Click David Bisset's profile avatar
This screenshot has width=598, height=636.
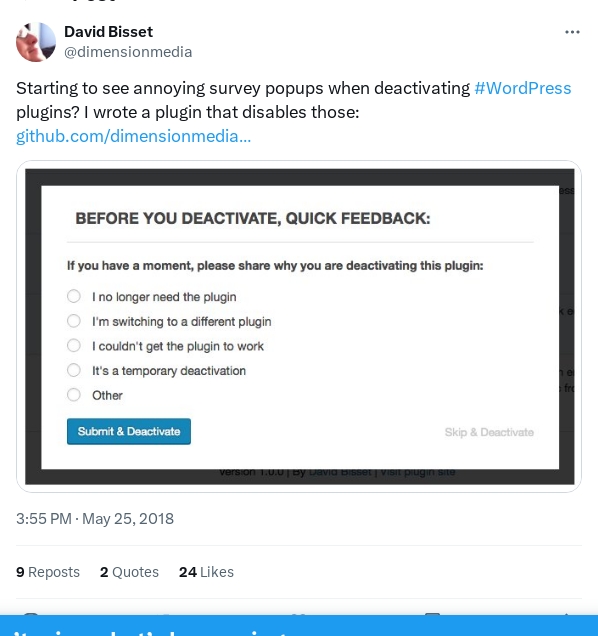click(36, 42)
